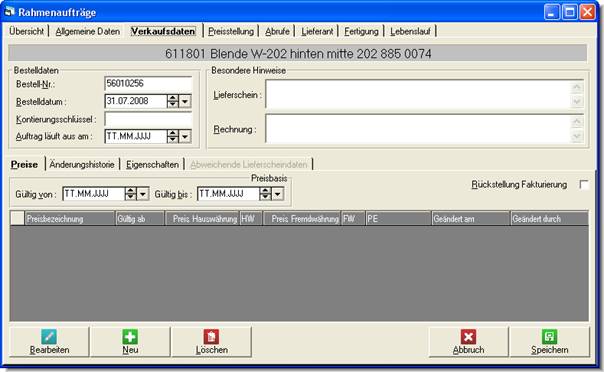Viewport: 604px width, 372px height.
Task: Click the red X Abbruch icon
Action: click(x=468, y=337)
